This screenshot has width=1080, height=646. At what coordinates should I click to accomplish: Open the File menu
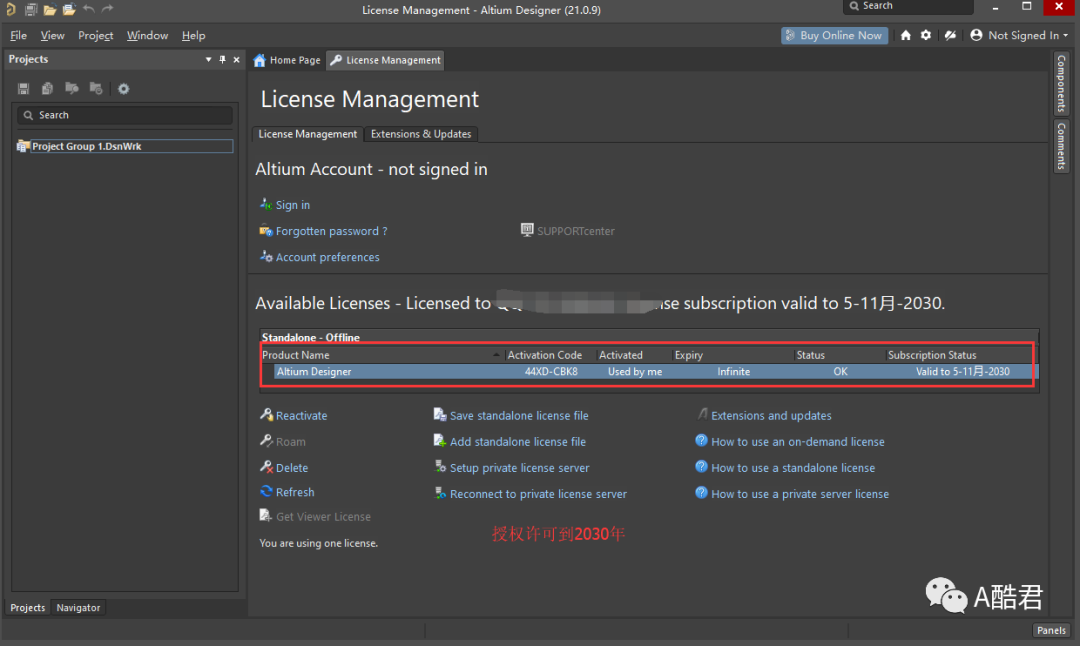(x=19, y=35)
